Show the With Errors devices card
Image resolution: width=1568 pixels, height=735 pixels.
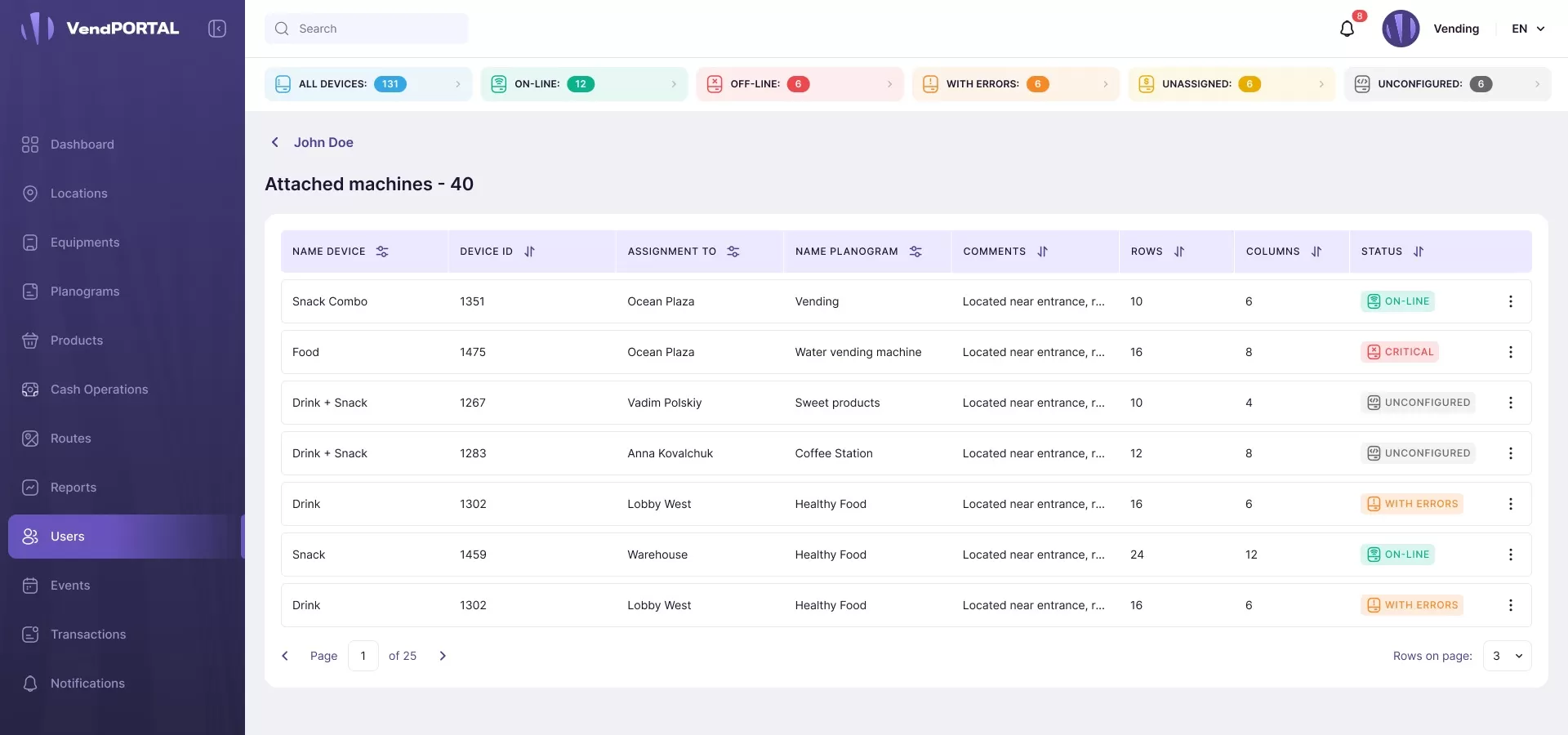coord(1015,84)
